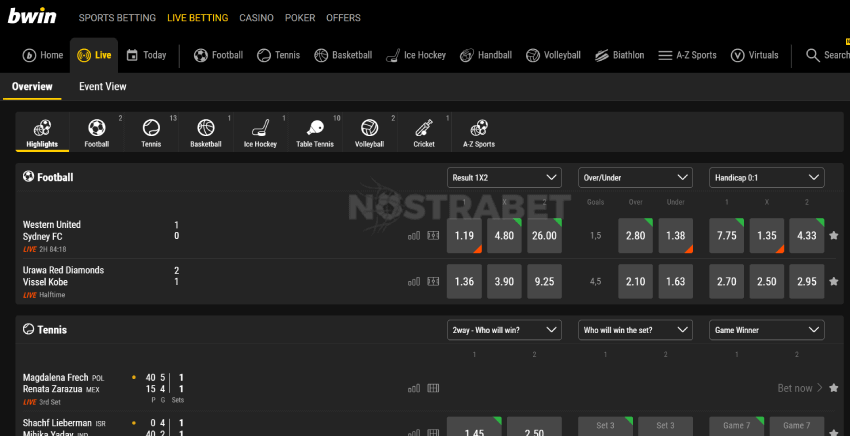Select the A-Z Sports filter icon in the live filter row
This screenshot has width=850, height=436.
pyautogui.click(x=479, y=133)
